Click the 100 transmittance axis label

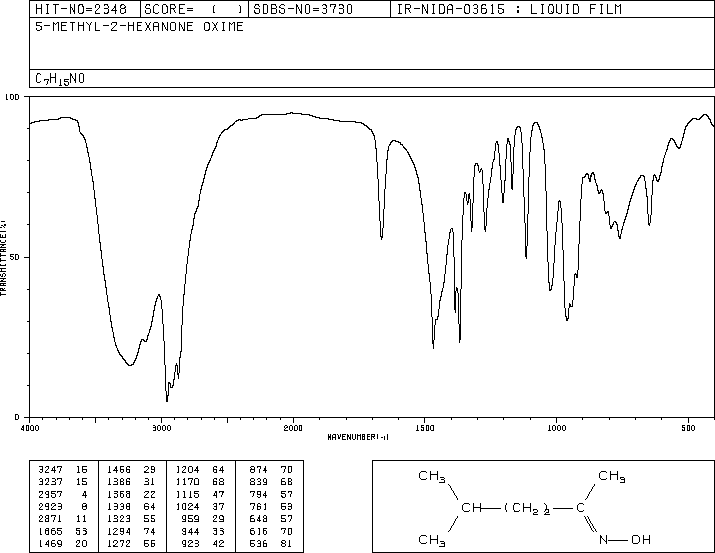[12, 97]
